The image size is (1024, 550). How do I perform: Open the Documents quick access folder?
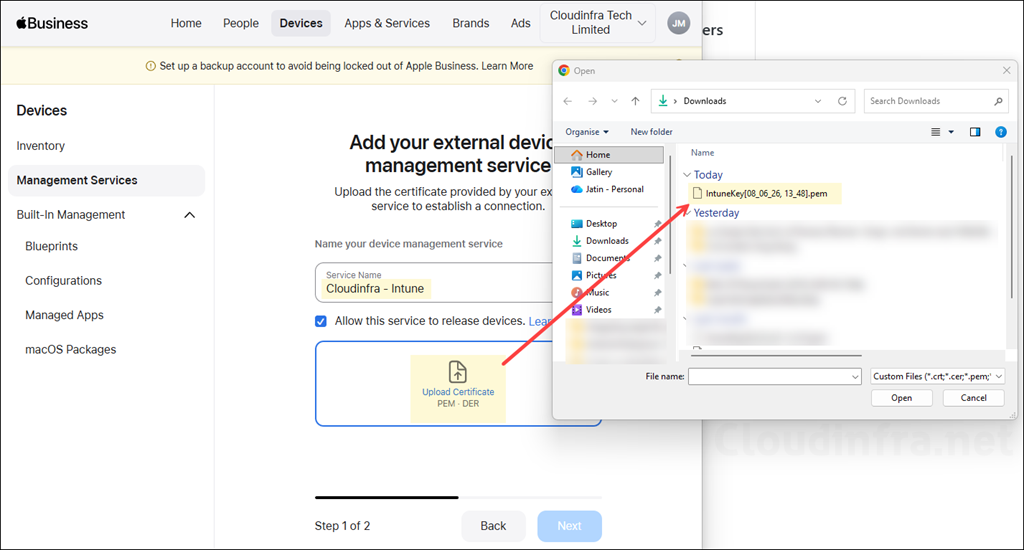[x=607, y=258]
